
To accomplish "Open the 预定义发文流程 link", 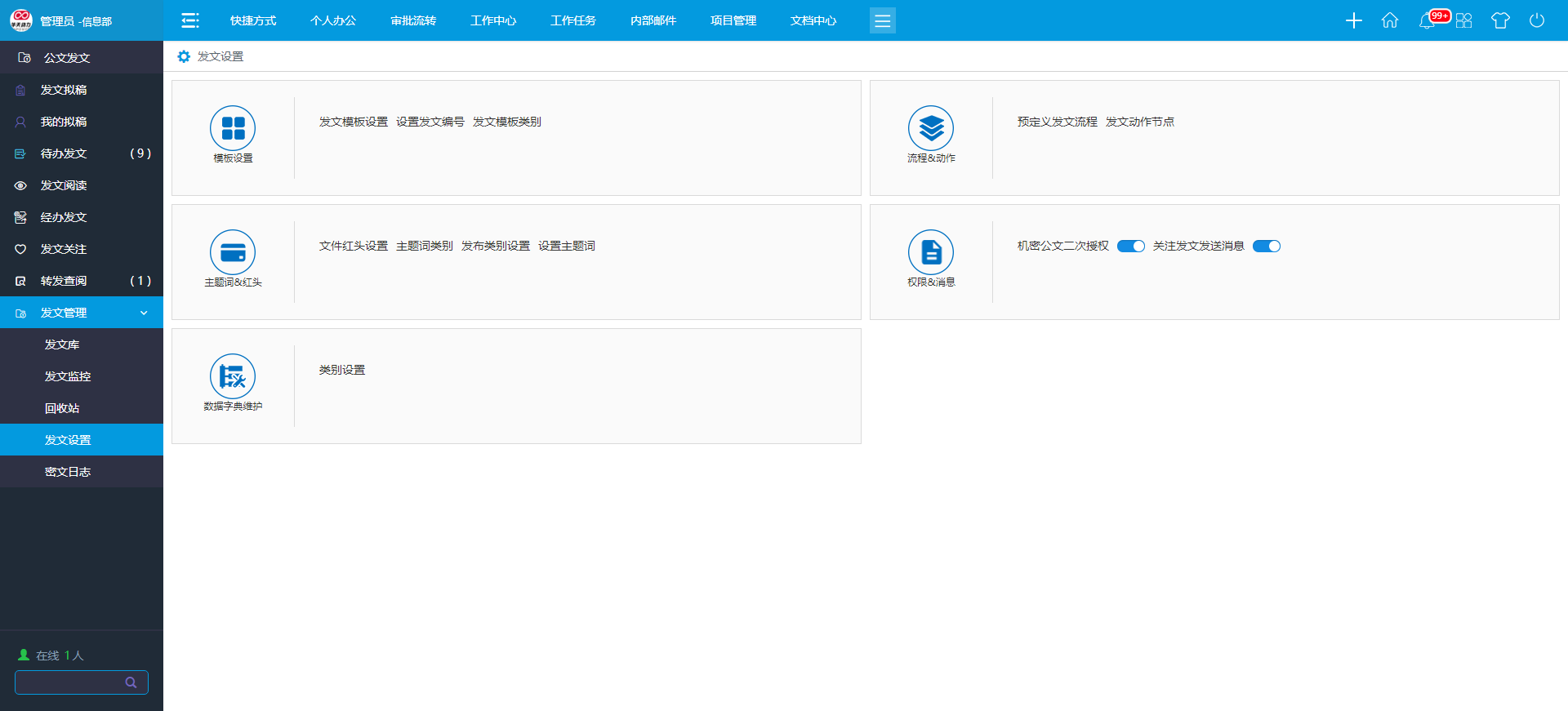I will [x=1057, y=122].
